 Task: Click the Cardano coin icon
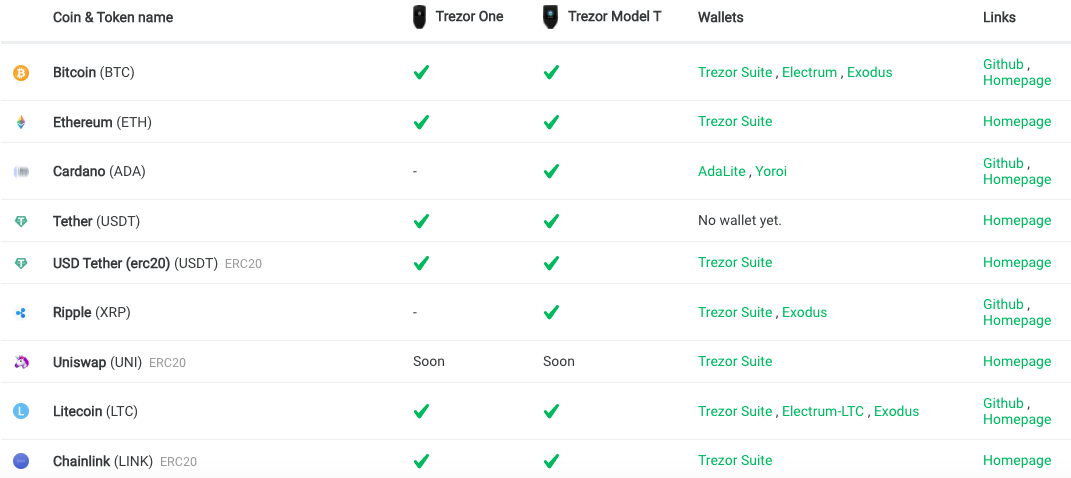(21, 171)
